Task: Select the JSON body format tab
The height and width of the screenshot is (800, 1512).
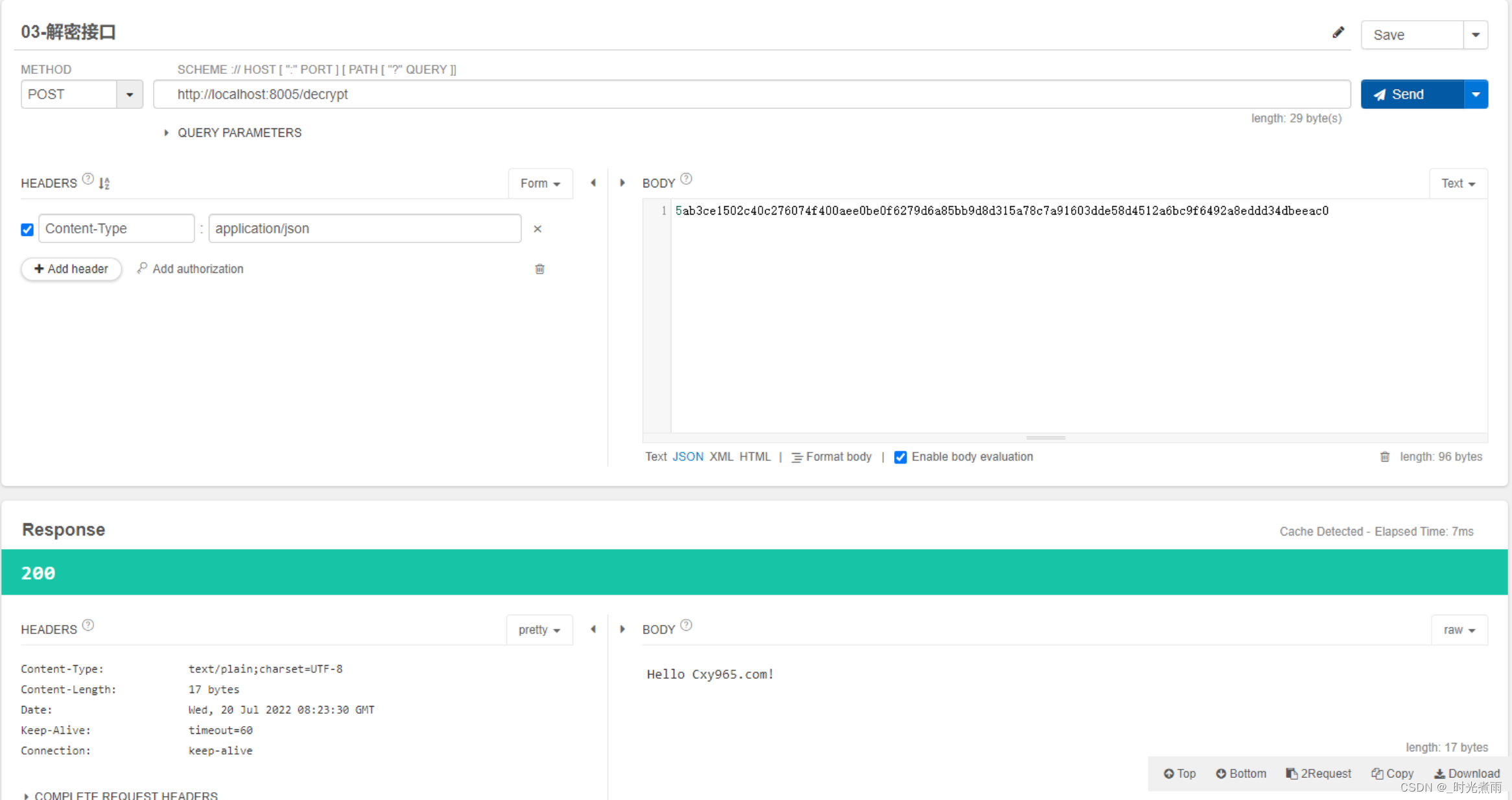Action: point(685,456)
